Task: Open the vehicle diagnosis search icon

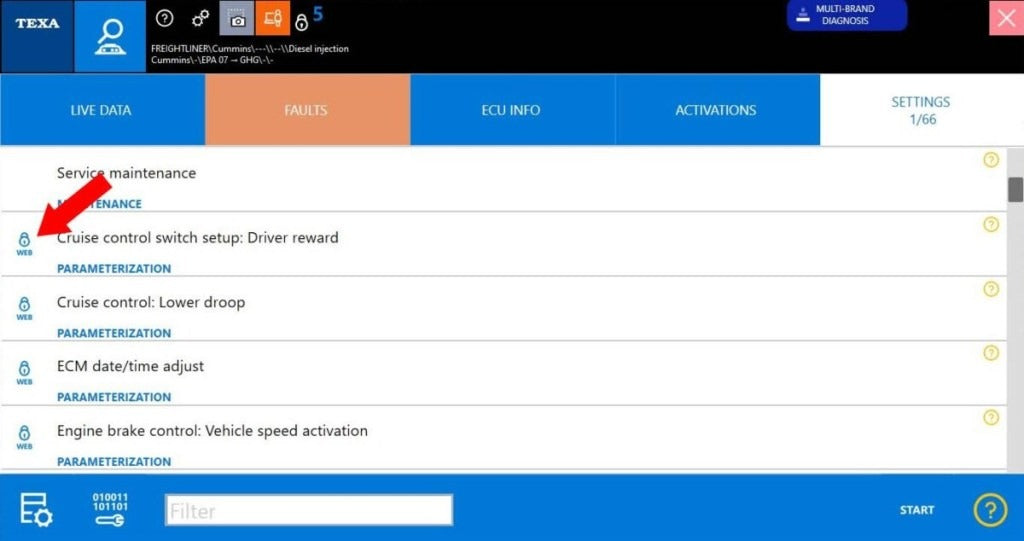Action: (109, 36)
